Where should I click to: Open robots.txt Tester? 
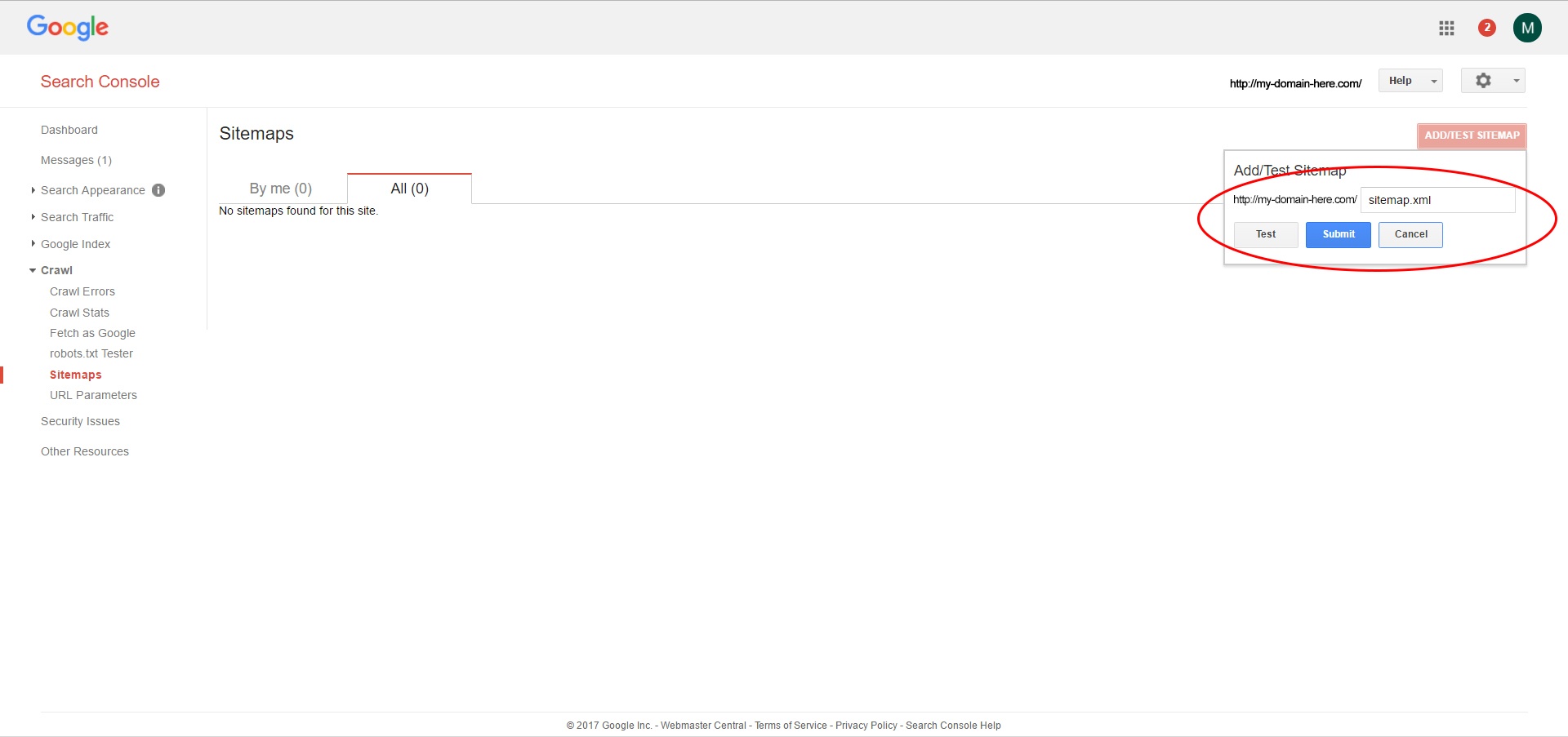pyautogui.click(x=91, y=353)
